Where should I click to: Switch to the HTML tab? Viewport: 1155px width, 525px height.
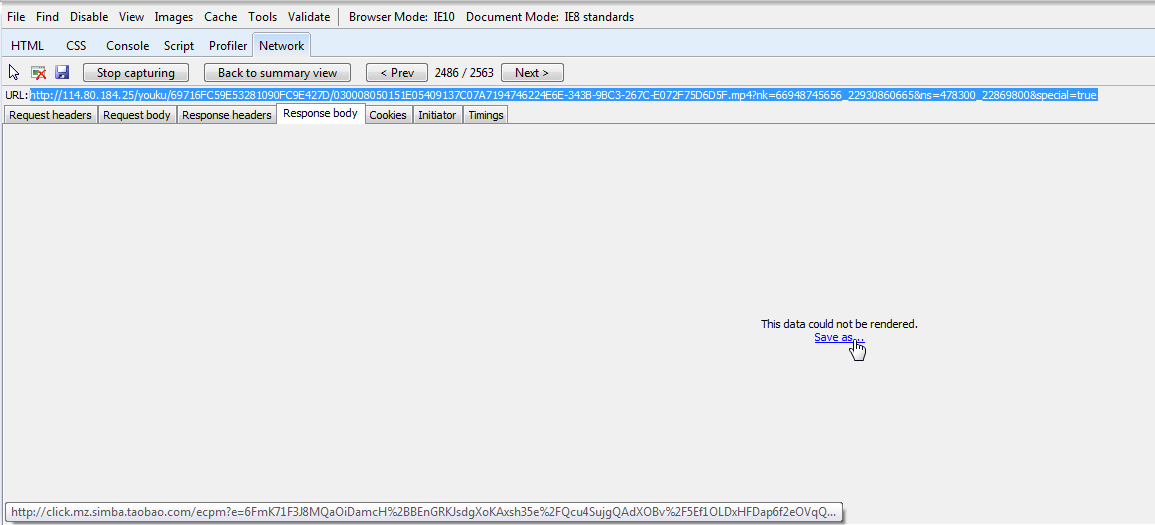pos(27,46)
